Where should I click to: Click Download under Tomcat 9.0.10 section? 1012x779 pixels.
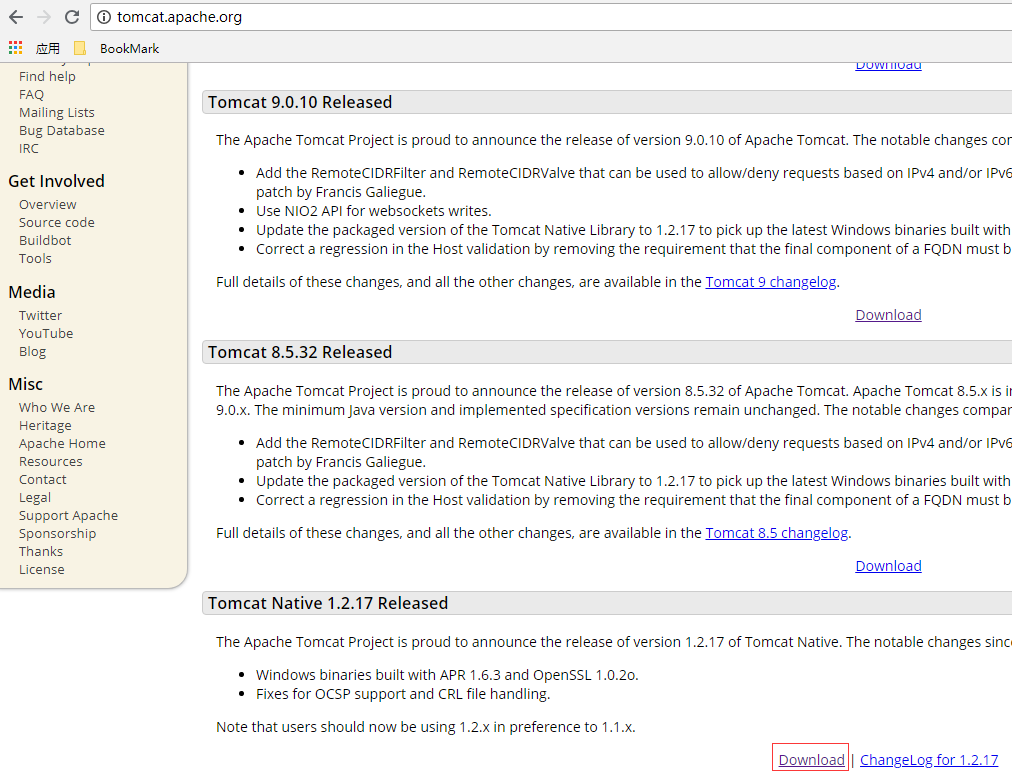coord(888,315)
